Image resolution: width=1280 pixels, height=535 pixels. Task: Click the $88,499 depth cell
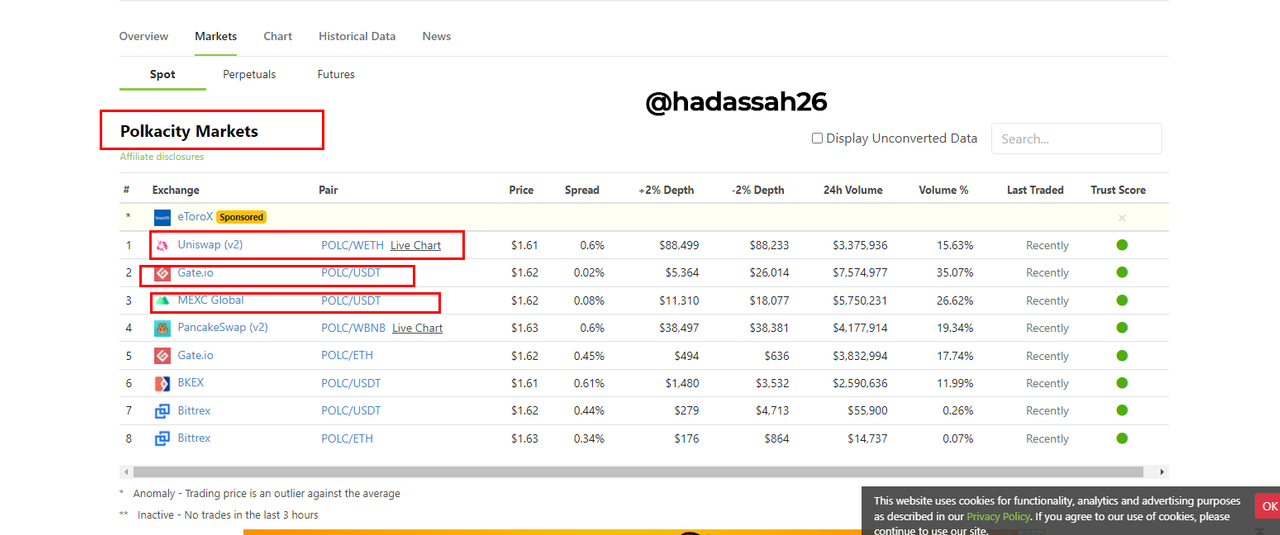pos(679,245)
